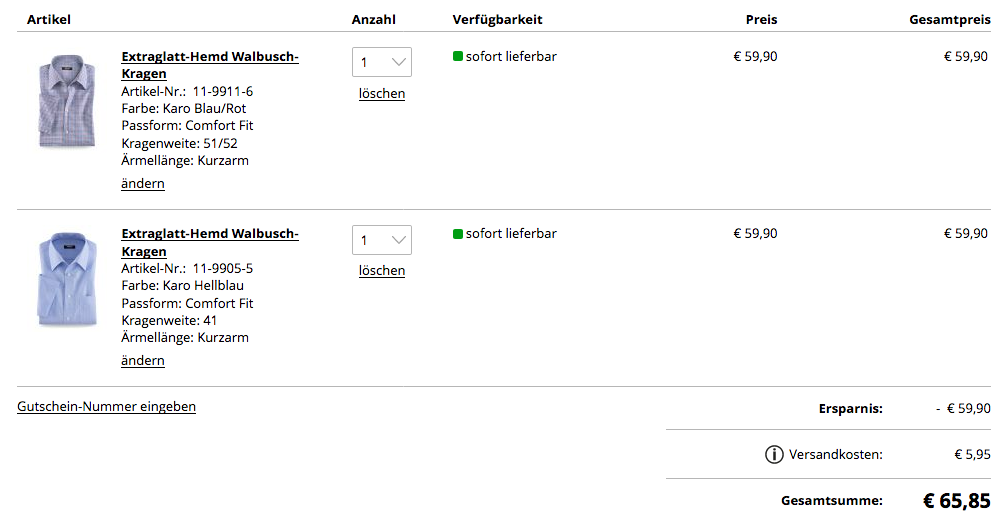Image resolution: width=1006 pixels, height=520 pixels.
Task: Remove the Karo Hellblau shirt via löschen
Action: (x=382, y=271)
